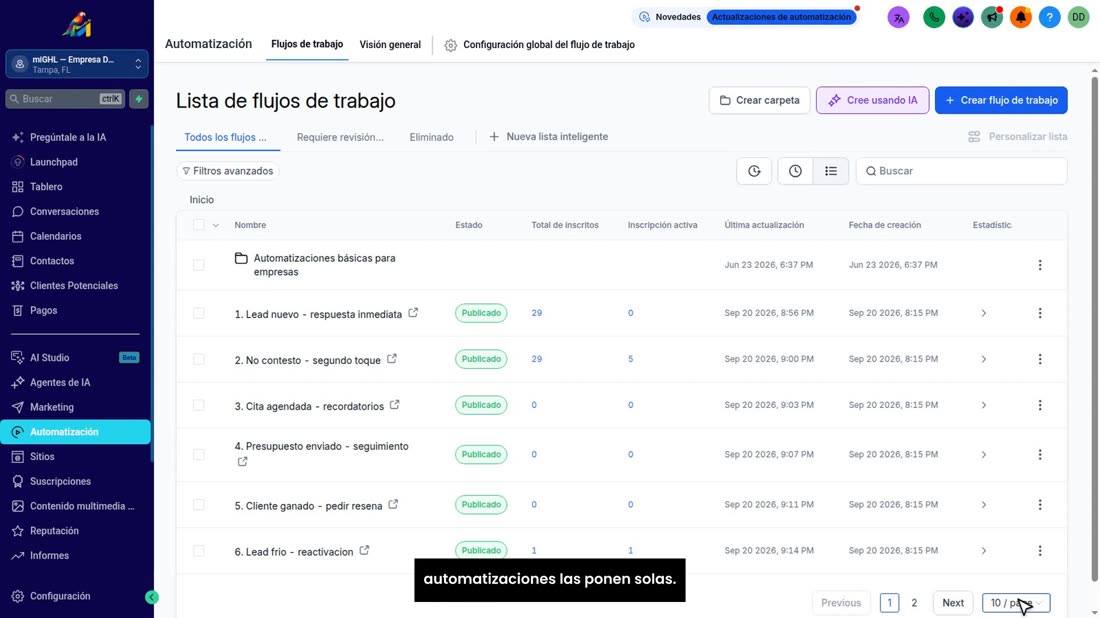The width and height of the screenshot is (1100, 618).
Task: Check the Presupuesto enviado workflow checkbox
Action: [199, 455]
